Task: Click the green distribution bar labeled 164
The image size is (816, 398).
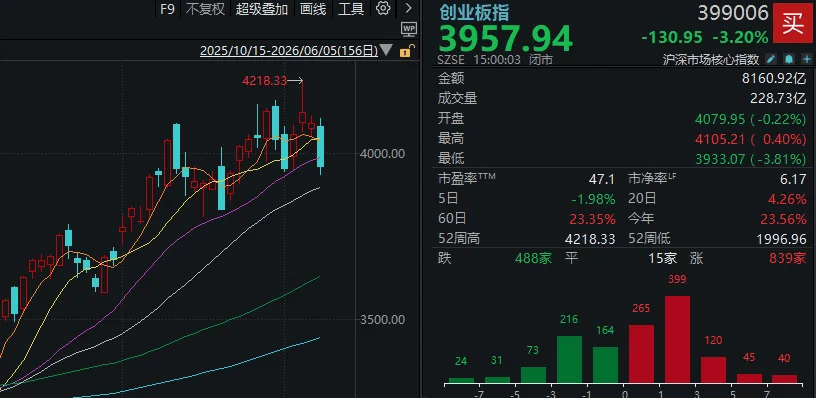Action: click(605, 365)
